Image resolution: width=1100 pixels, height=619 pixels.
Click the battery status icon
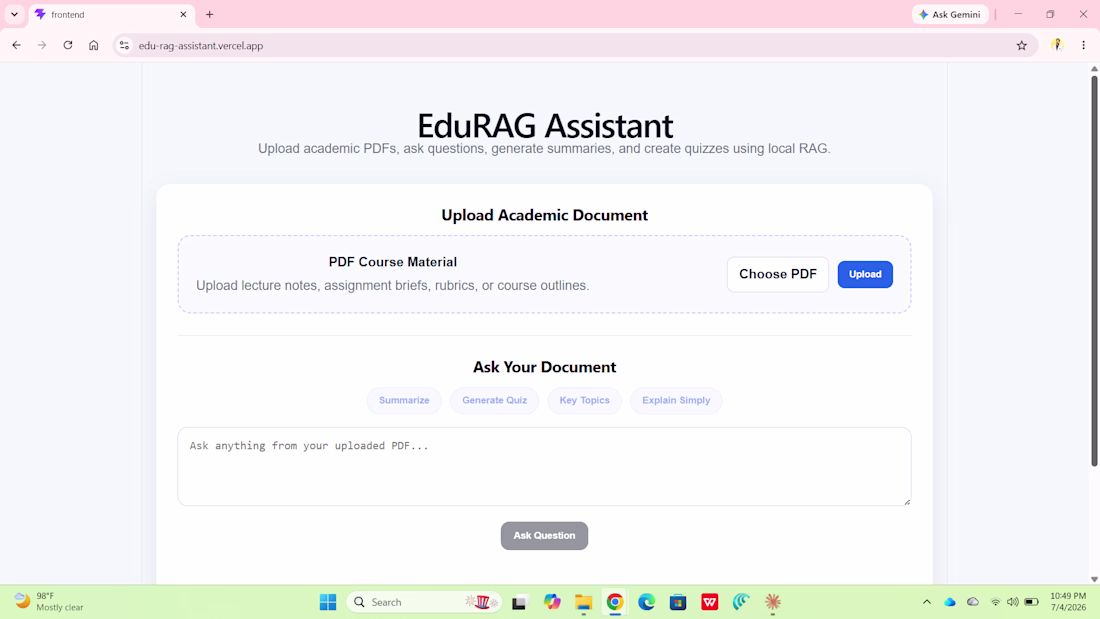[x=1031, y=602]
